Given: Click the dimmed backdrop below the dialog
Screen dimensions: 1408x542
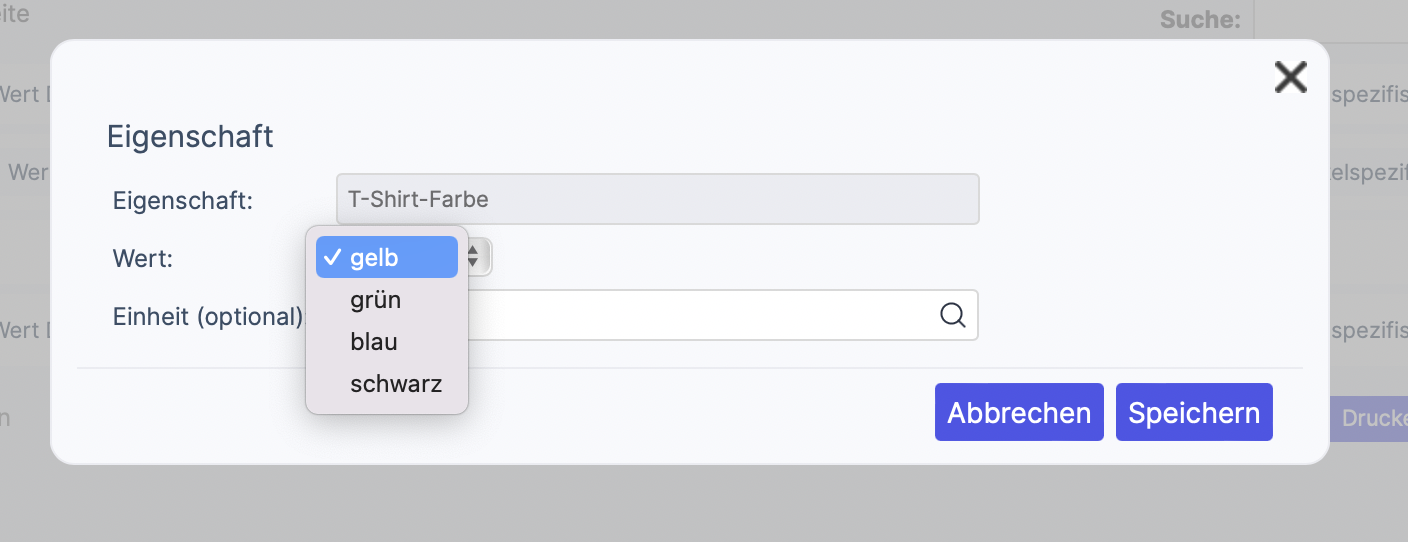Looking at the screenshot, I should (x=700, y=505).
